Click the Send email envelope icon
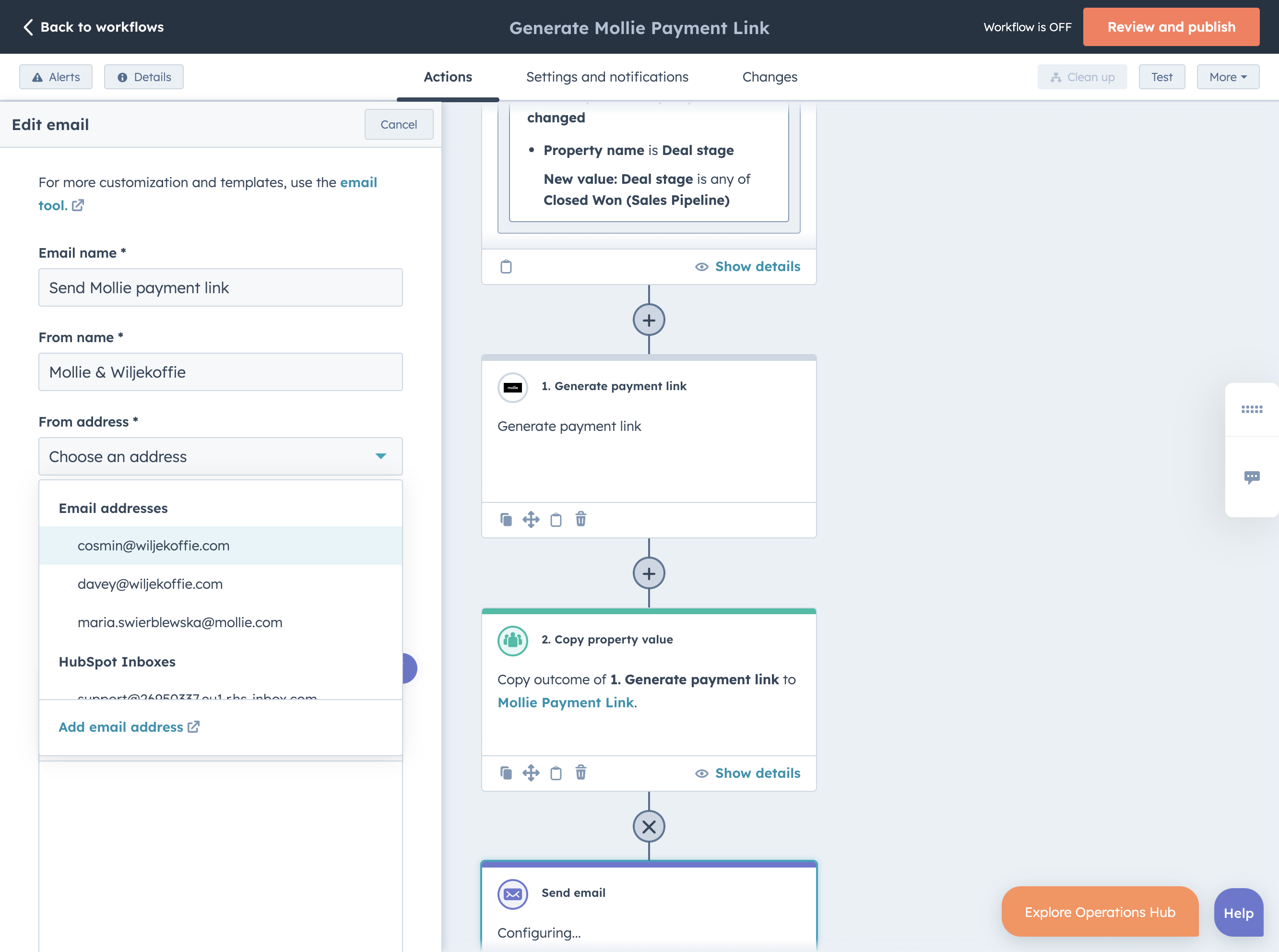 tap(513, 894)
